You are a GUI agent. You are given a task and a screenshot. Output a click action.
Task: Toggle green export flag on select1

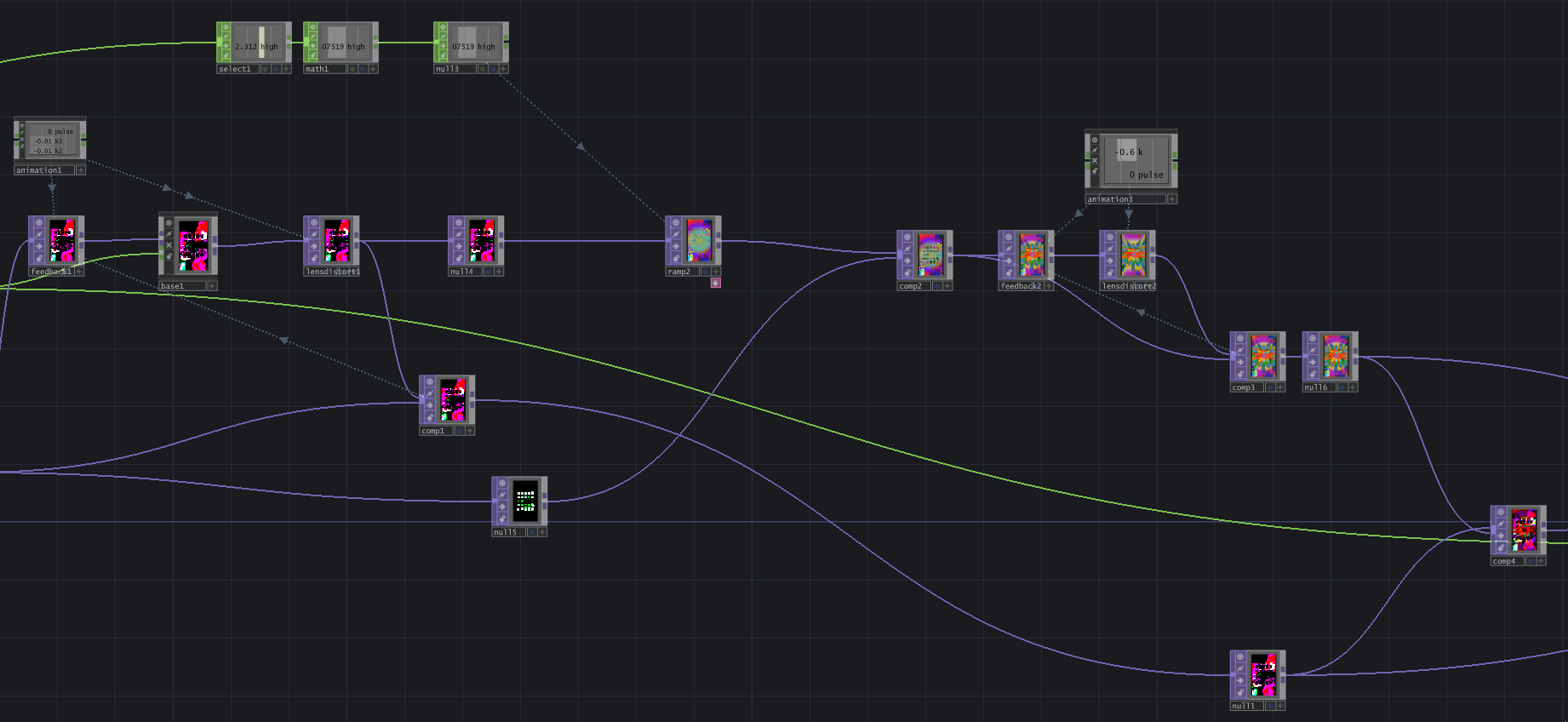(265, 69)
